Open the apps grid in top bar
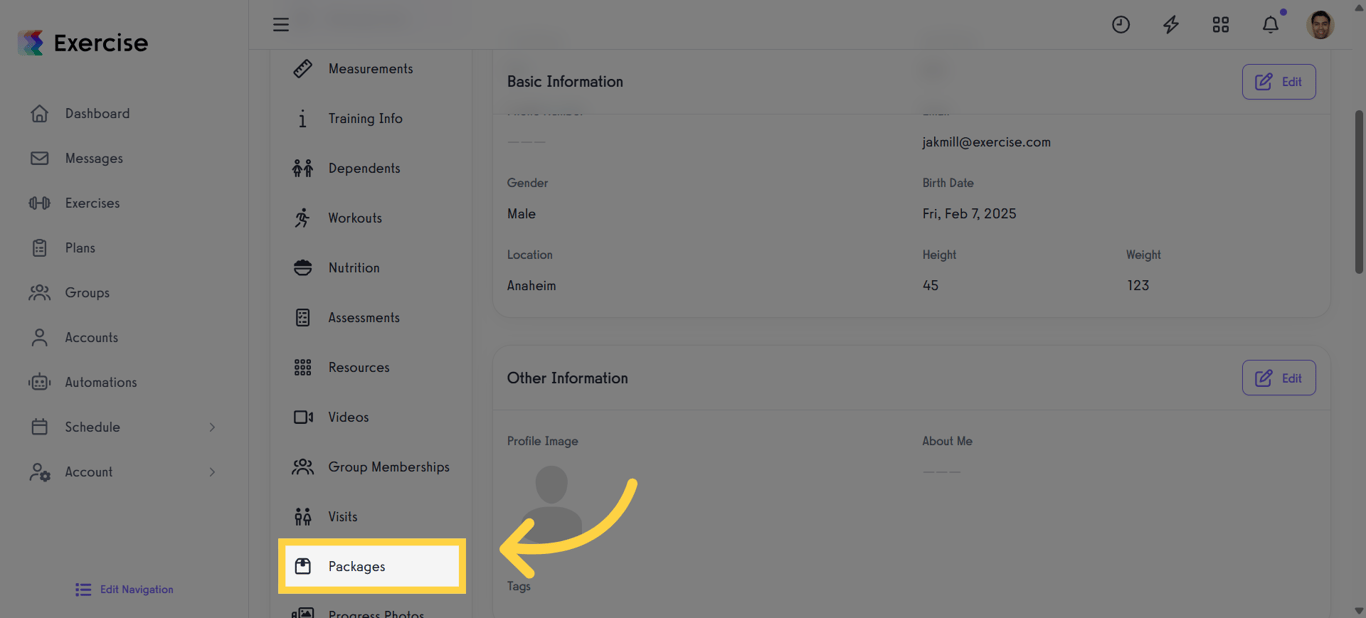The width and height of the screenshot is (1366, 618). coord(1220,24)
